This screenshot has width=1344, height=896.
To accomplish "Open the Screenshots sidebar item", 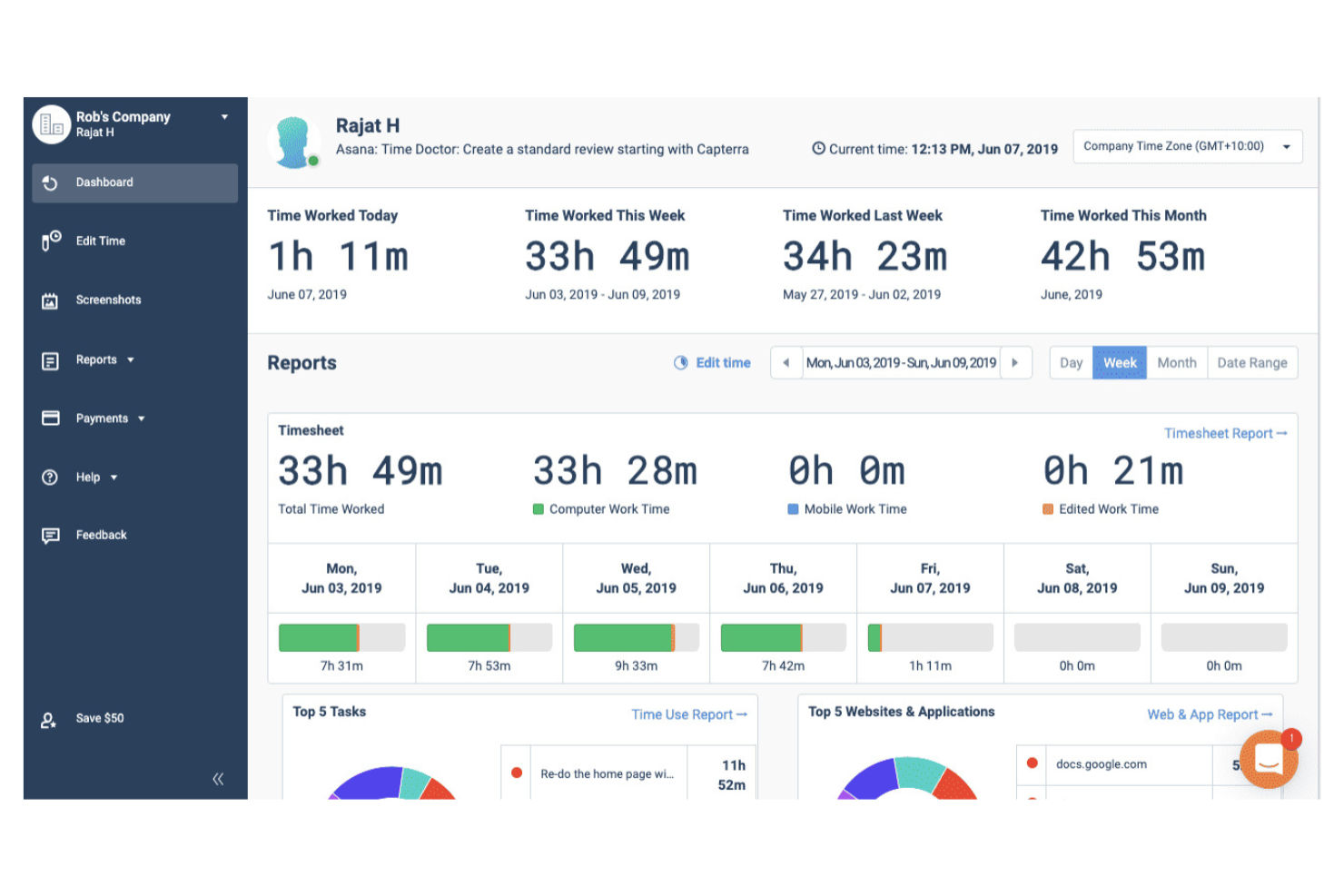I will (x=109, y=300).
